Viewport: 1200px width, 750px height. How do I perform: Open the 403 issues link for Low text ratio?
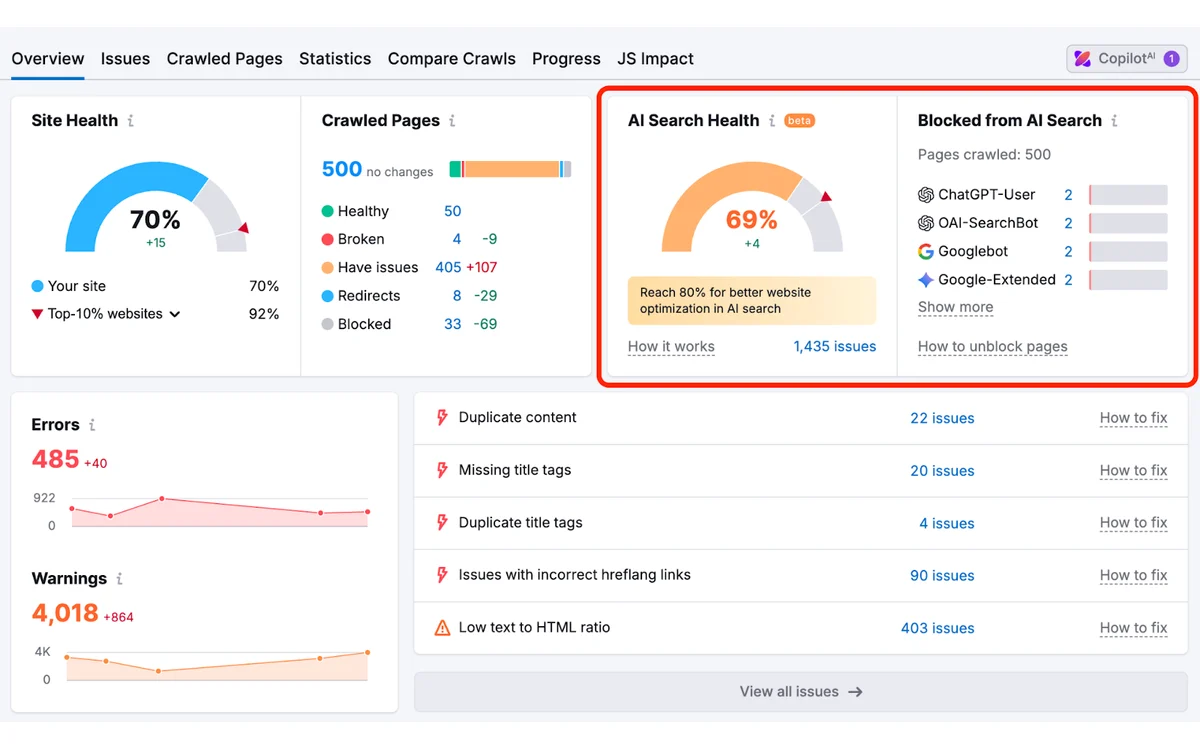pyautogui.click(x=938, y=628)
